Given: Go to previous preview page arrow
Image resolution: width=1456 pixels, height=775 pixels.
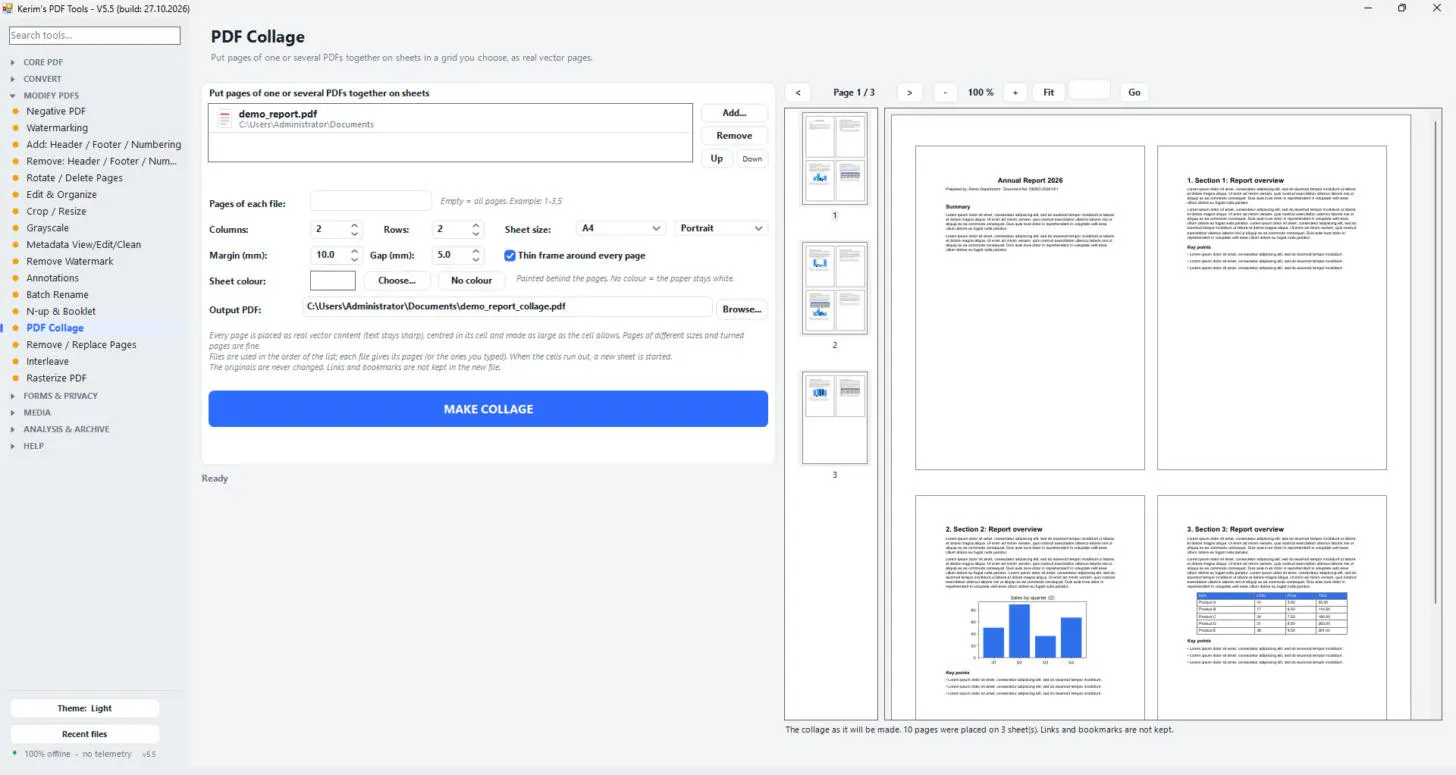Looking at the screenshot, I should (798, 92).
